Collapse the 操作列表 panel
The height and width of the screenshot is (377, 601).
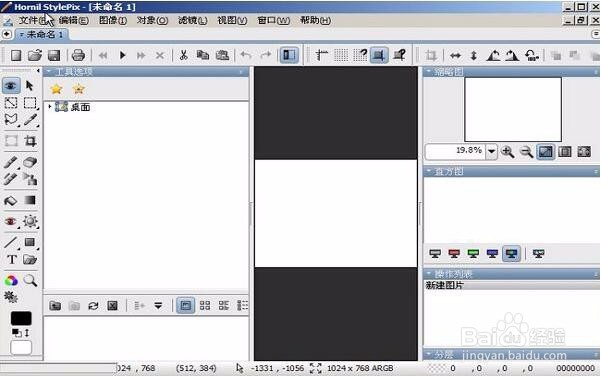(428, 274)
